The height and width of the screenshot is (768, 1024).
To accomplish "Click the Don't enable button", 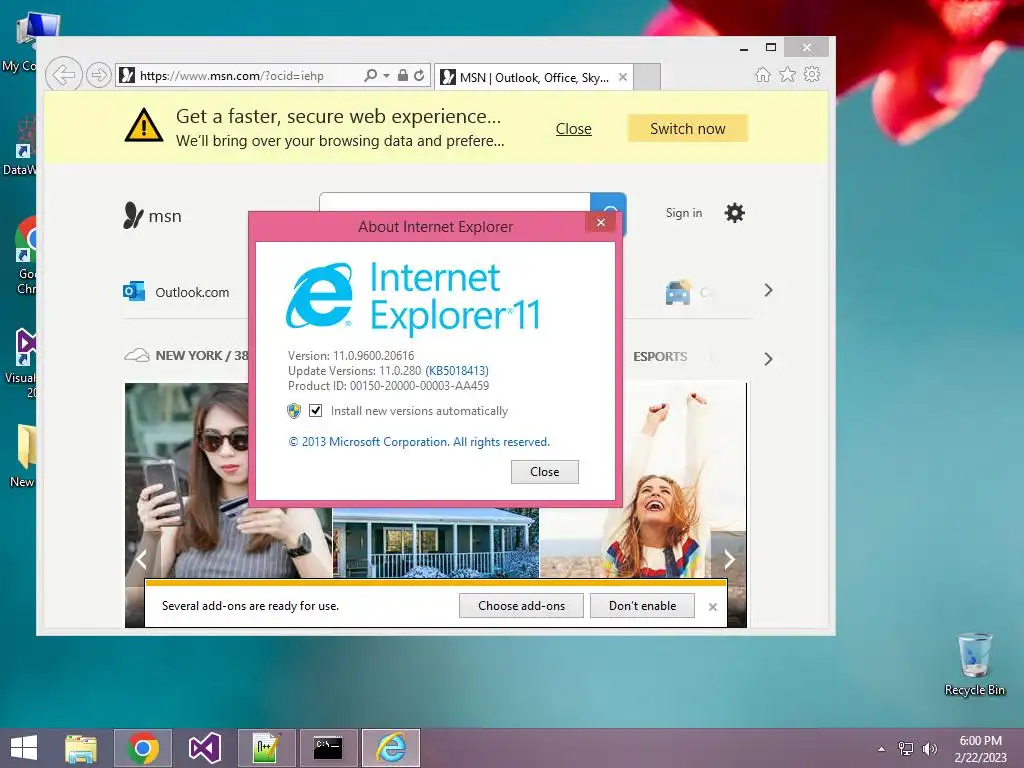I will (x=643, y=606).
